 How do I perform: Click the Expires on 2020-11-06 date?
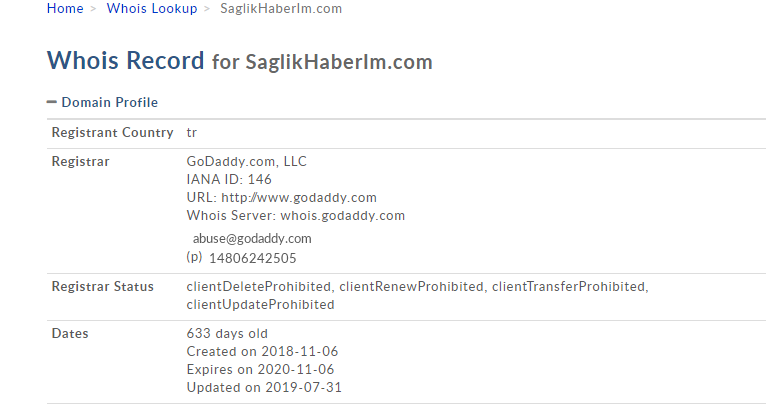[x=260, y=369]
